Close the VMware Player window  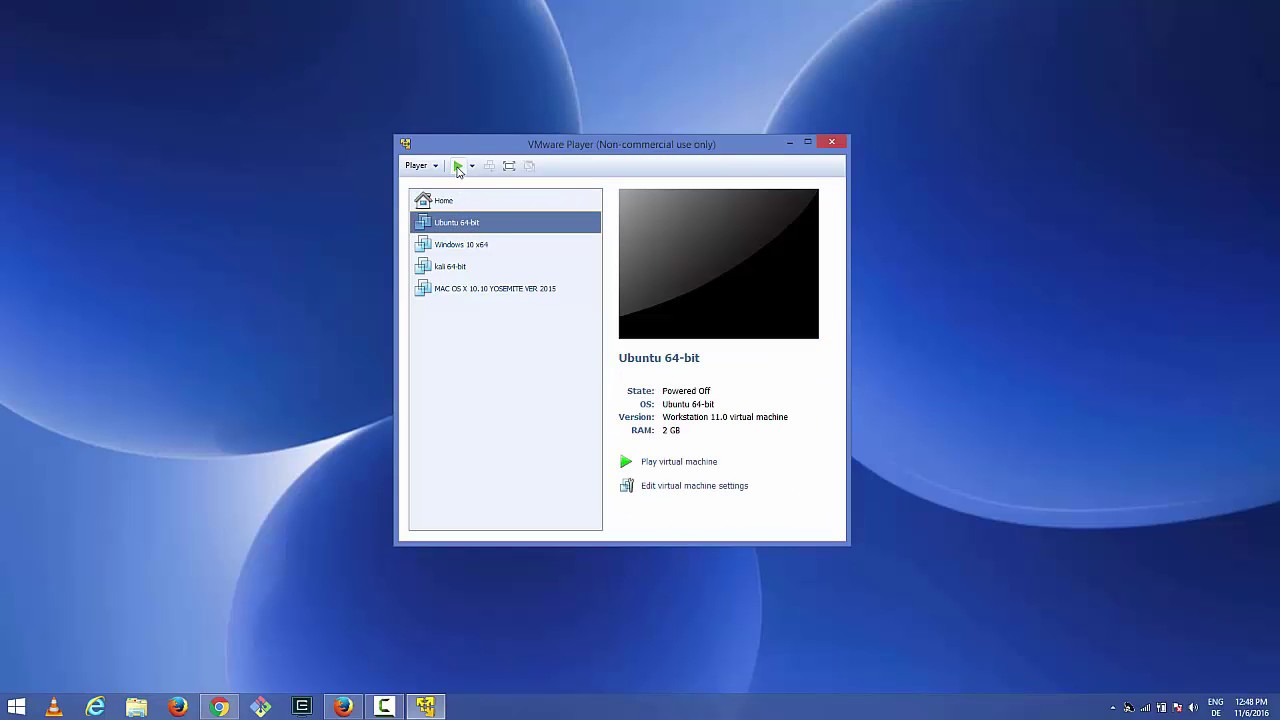832,142
